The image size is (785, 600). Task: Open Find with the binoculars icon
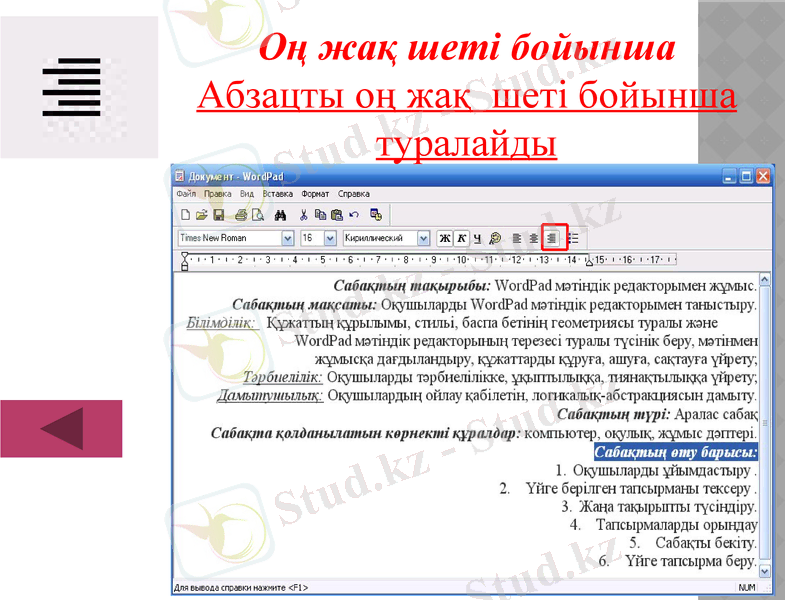tap(280, 215)
